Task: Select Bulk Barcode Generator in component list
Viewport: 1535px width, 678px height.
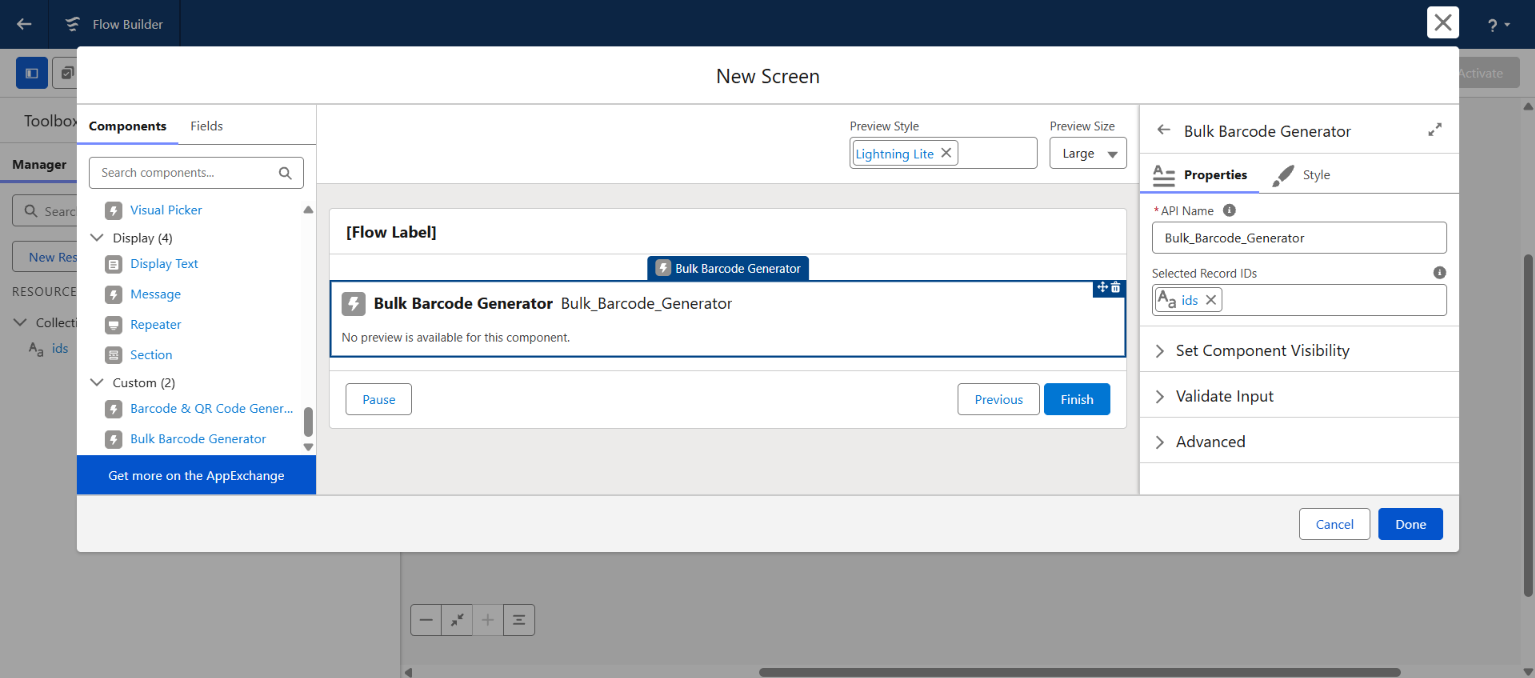Action: tap(198, 439)
